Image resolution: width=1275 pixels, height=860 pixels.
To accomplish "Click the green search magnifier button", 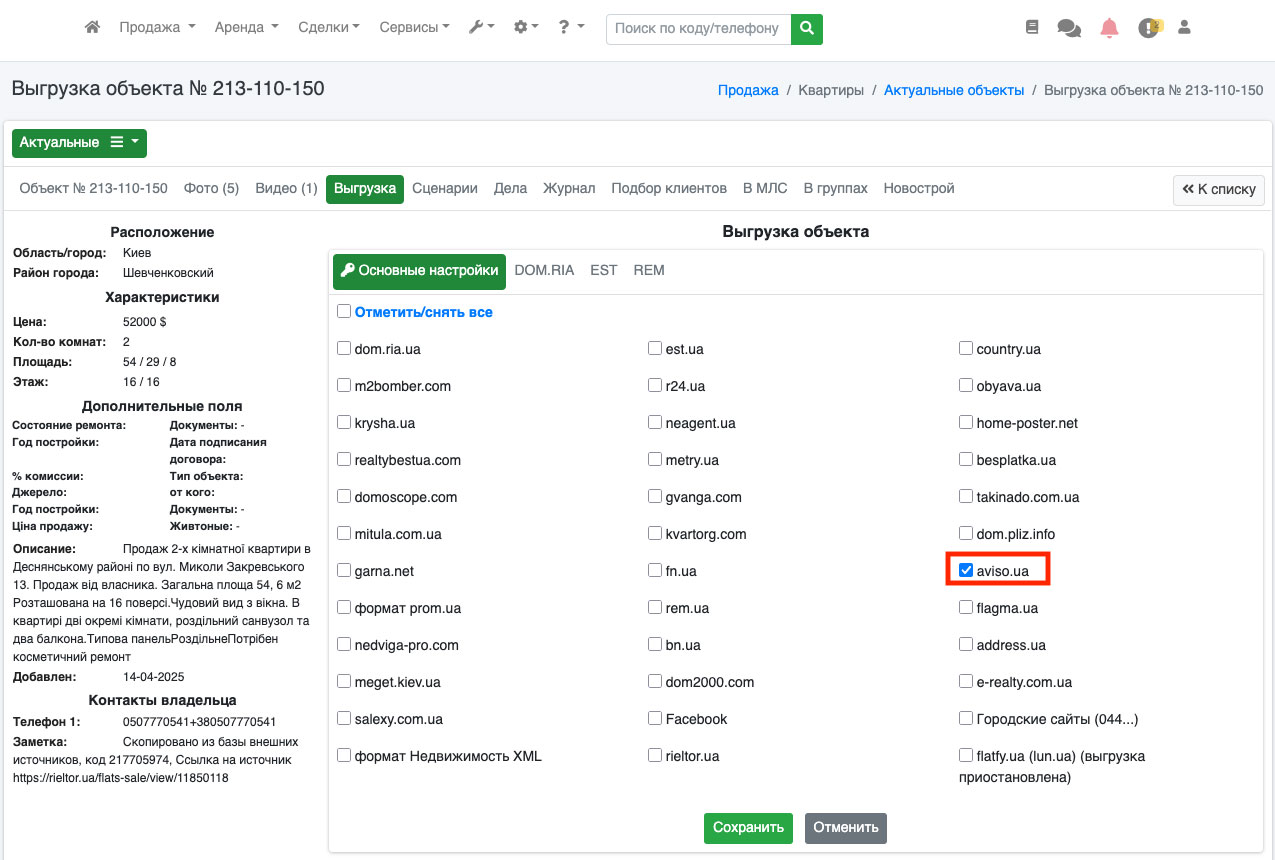I will 806,29.
